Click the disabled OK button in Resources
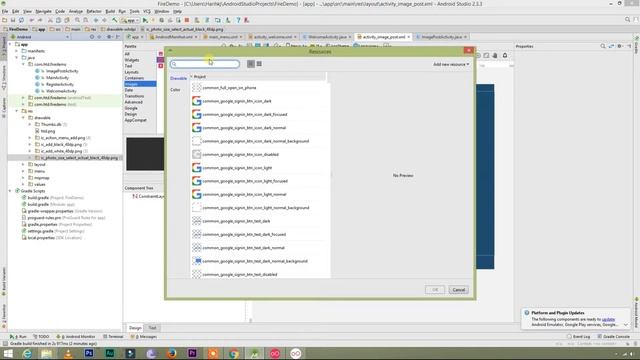The image size is (640, 360). (x=435, y=290)
